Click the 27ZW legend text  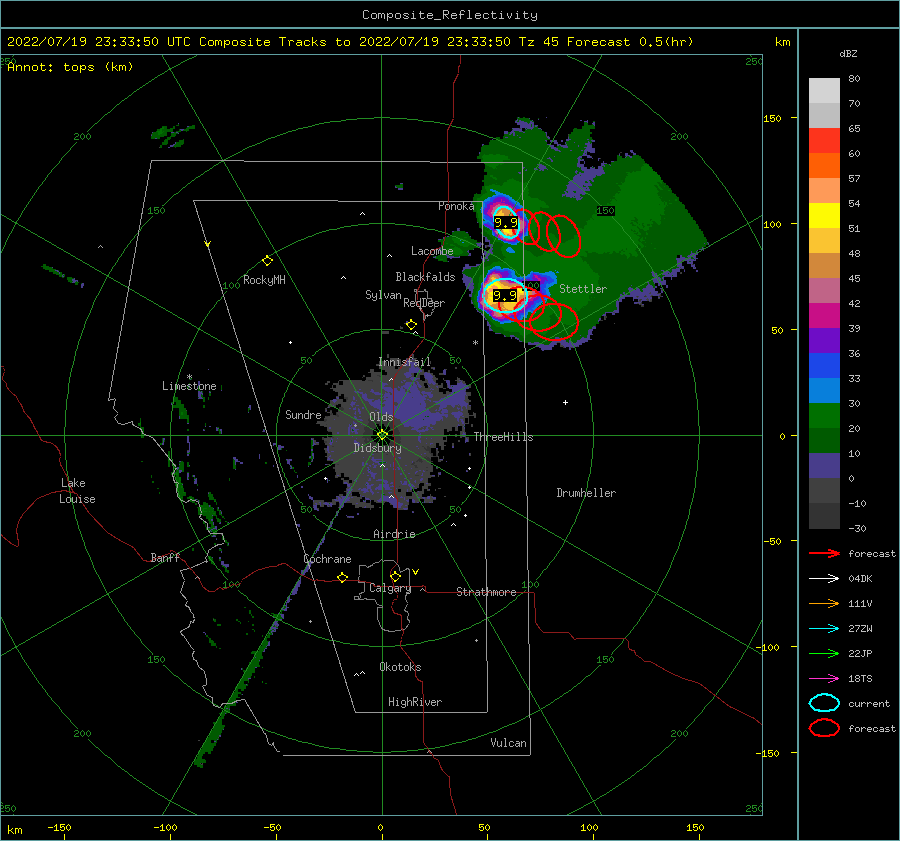(x=860, y=629)
